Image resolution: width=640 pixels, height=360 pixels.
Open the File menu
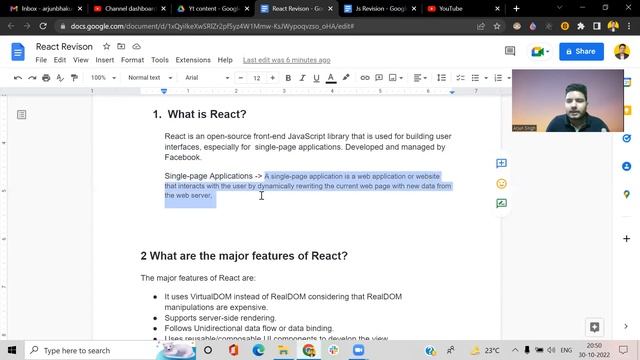coord(41,60)
